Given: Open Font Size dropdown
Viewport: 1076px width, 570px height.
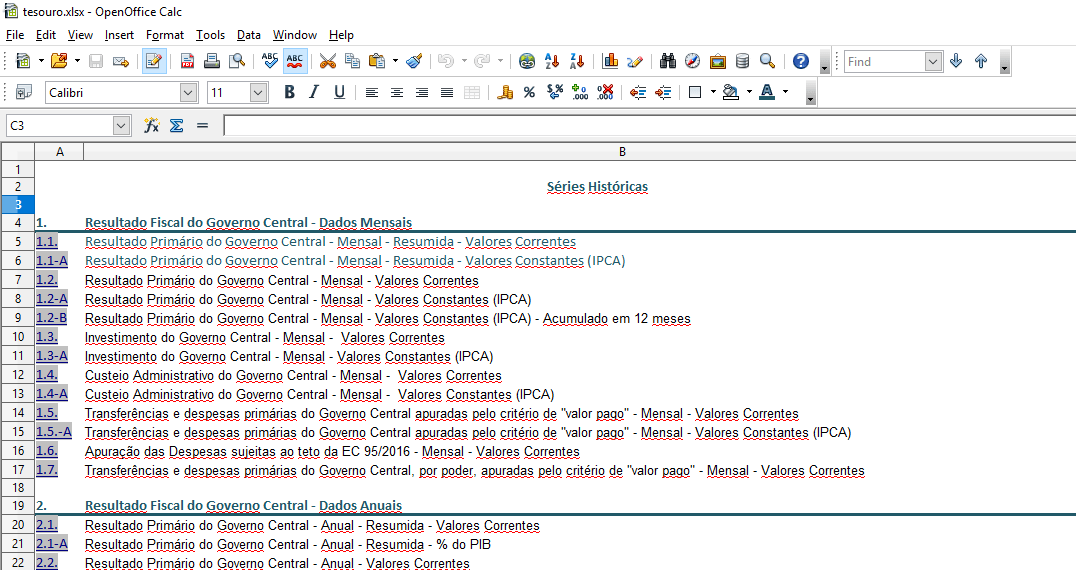Looking at the screenshot, I should (x=258, y=93).
